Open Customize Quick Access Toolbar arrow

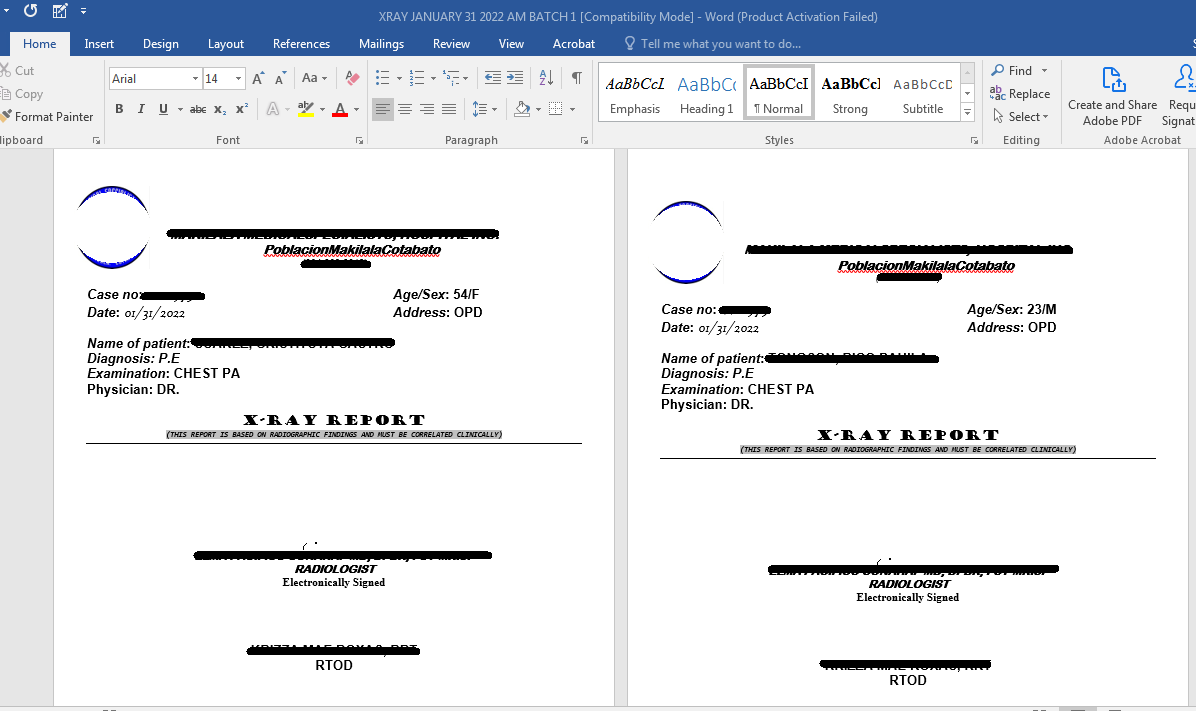83,11
